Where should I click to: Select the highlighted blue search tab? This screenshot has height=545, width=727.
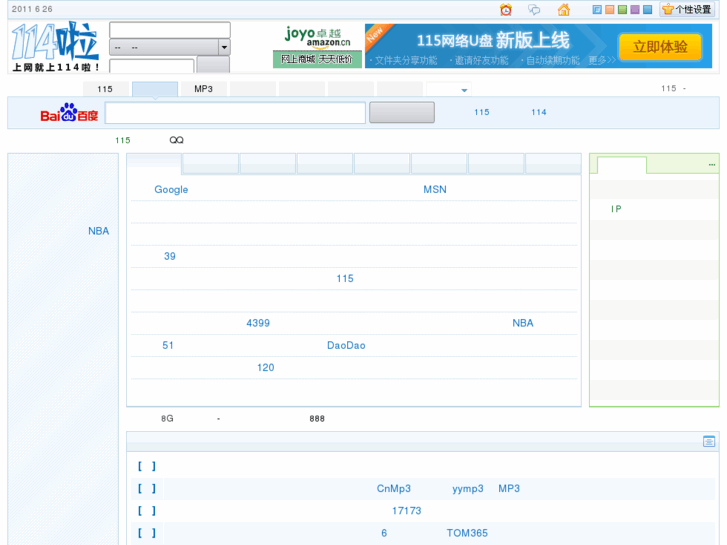155,89
